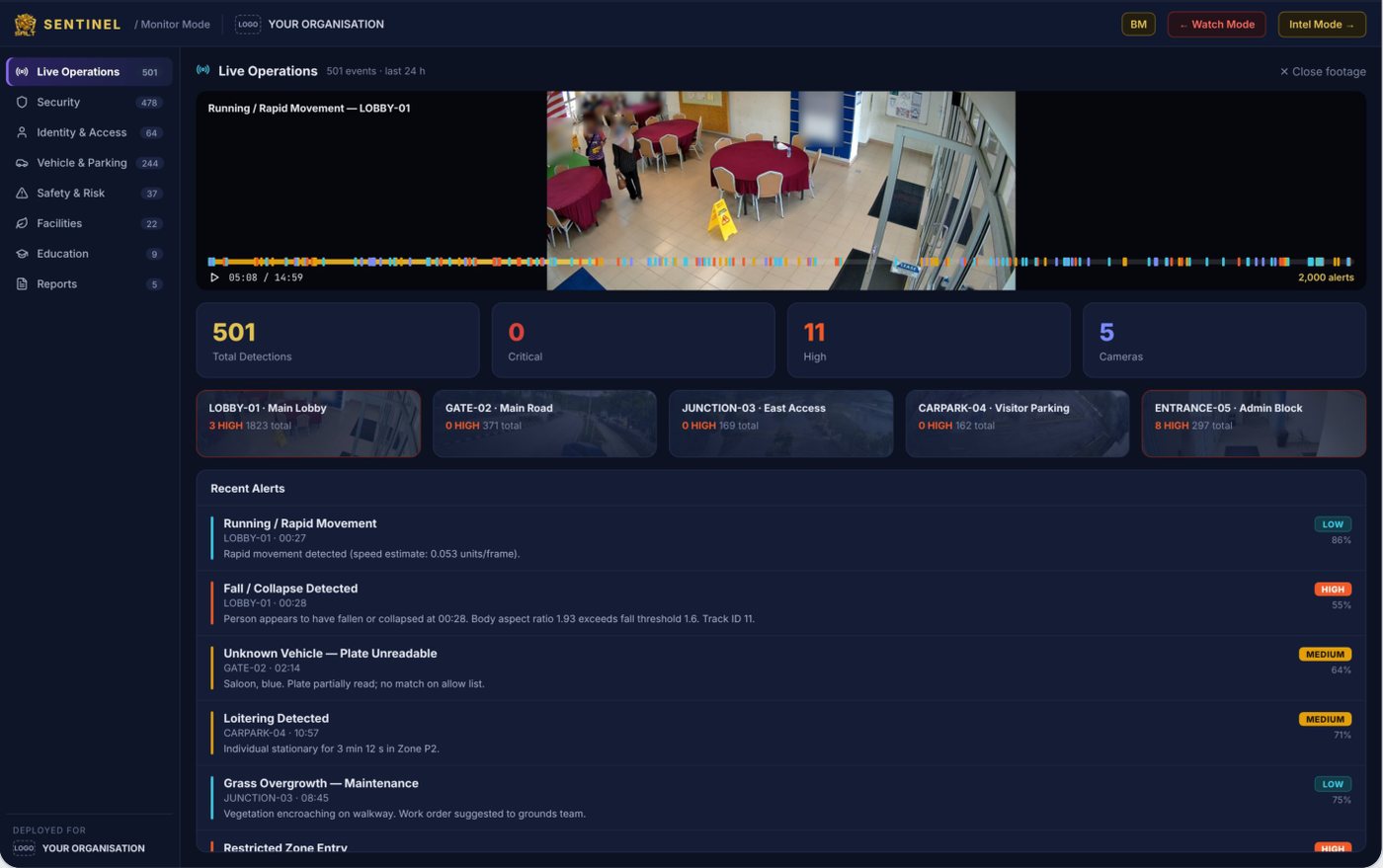Click the LOGO placeholder in the top bar
Image resolution: width=1383 pixels, height=868 pixels.
point(248,24)
